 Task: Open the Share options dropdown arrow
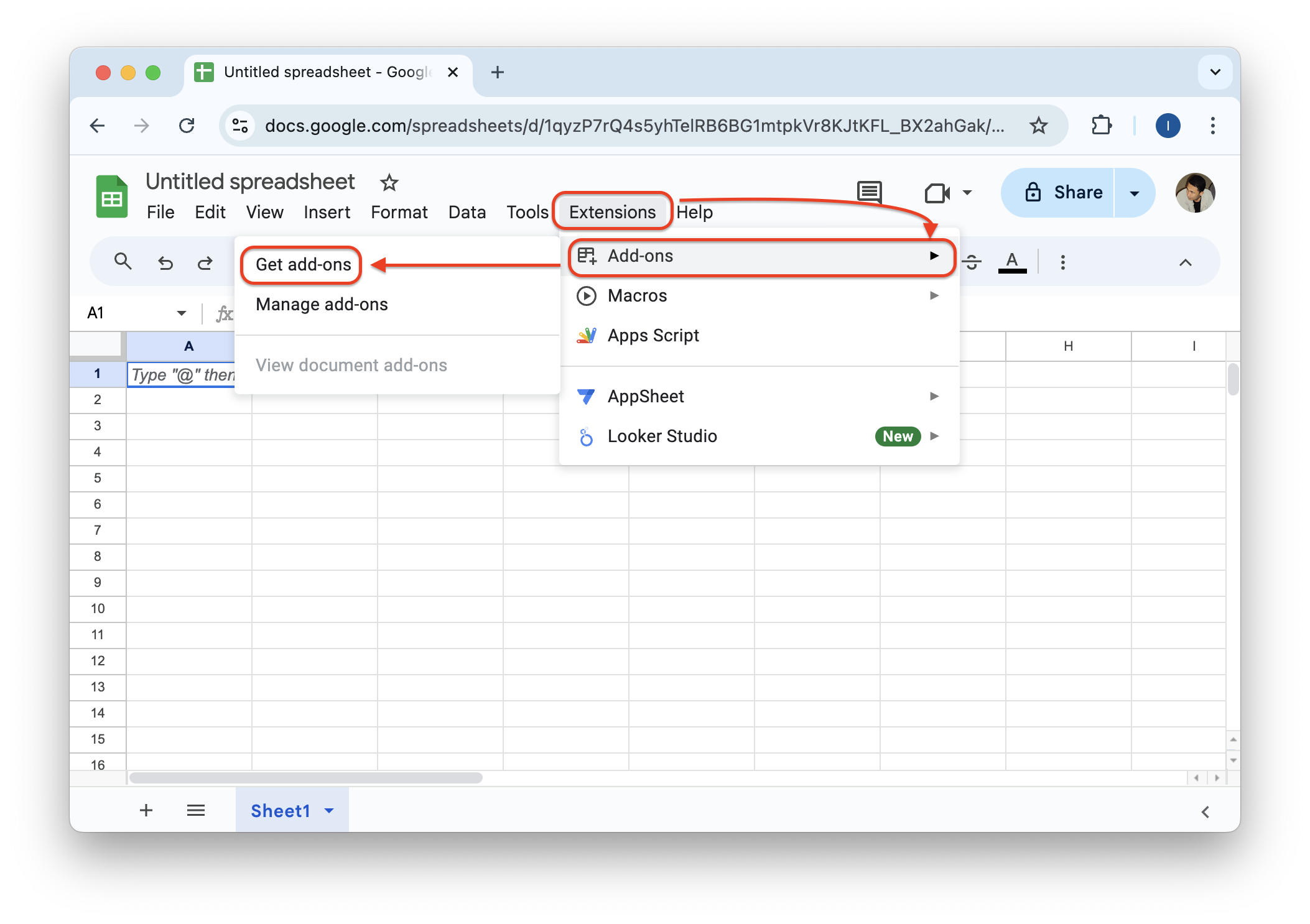tap(1135, 193)
